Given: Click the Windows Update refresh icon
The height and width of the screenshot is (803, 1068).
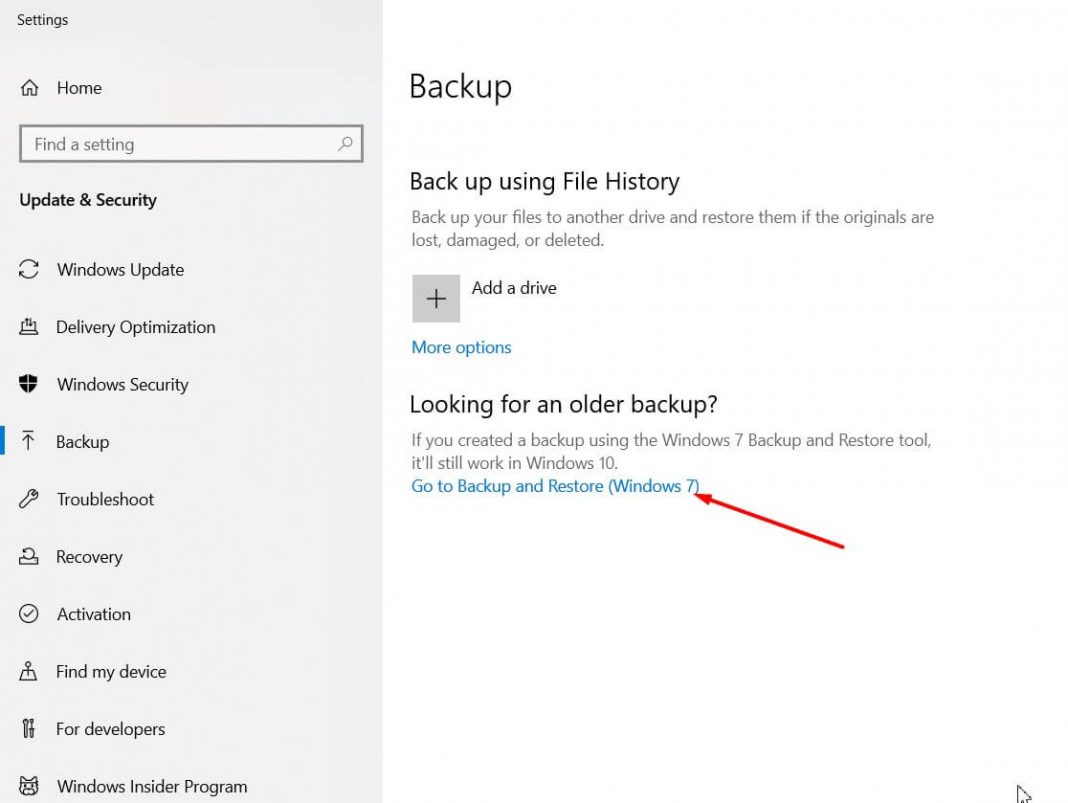Looking at the screenshot, I should click(29, 269).
